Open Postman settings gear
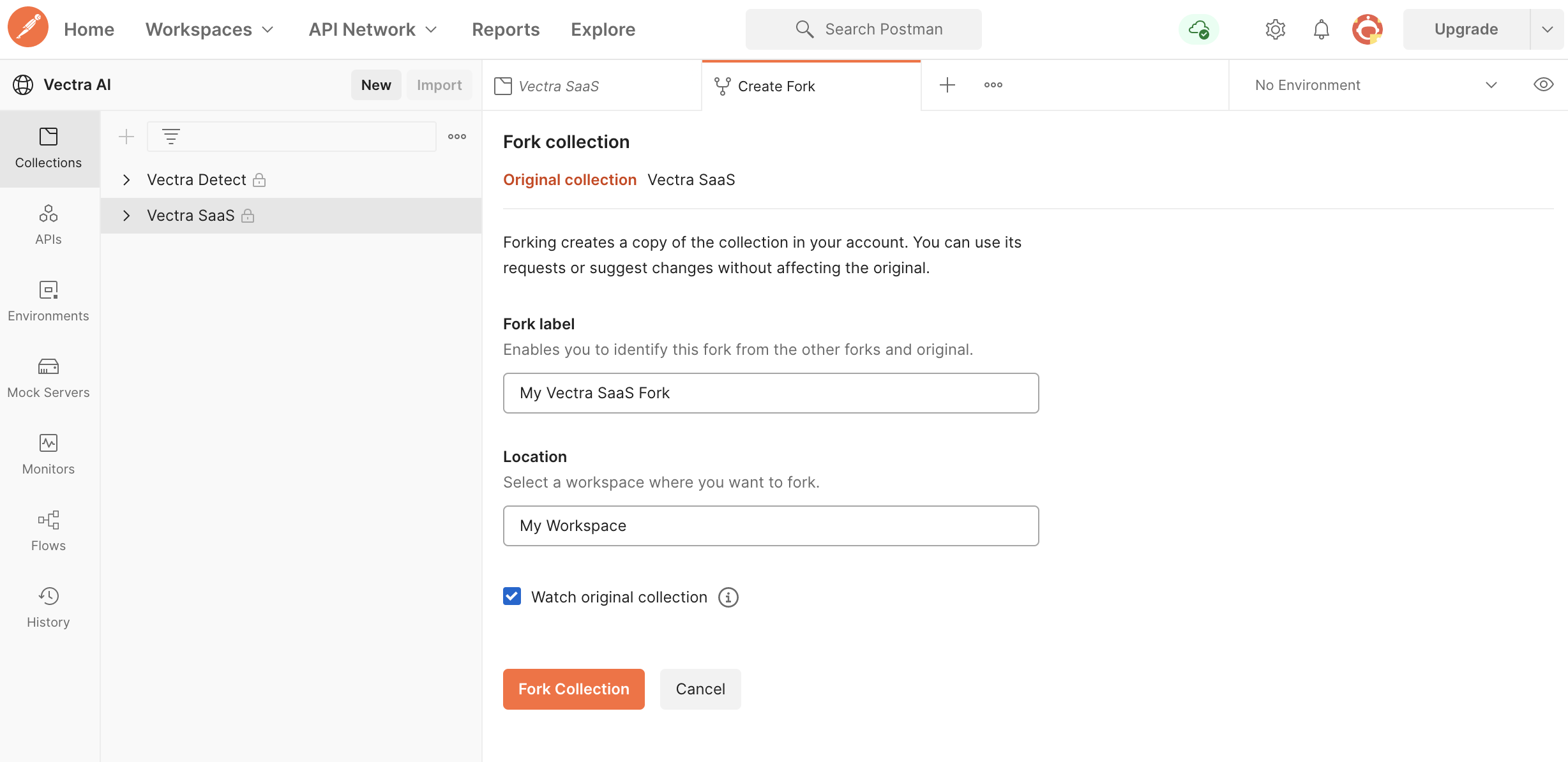This screenshot has width=1568, height=762. pyautogui.click(x=1275, y=29)
